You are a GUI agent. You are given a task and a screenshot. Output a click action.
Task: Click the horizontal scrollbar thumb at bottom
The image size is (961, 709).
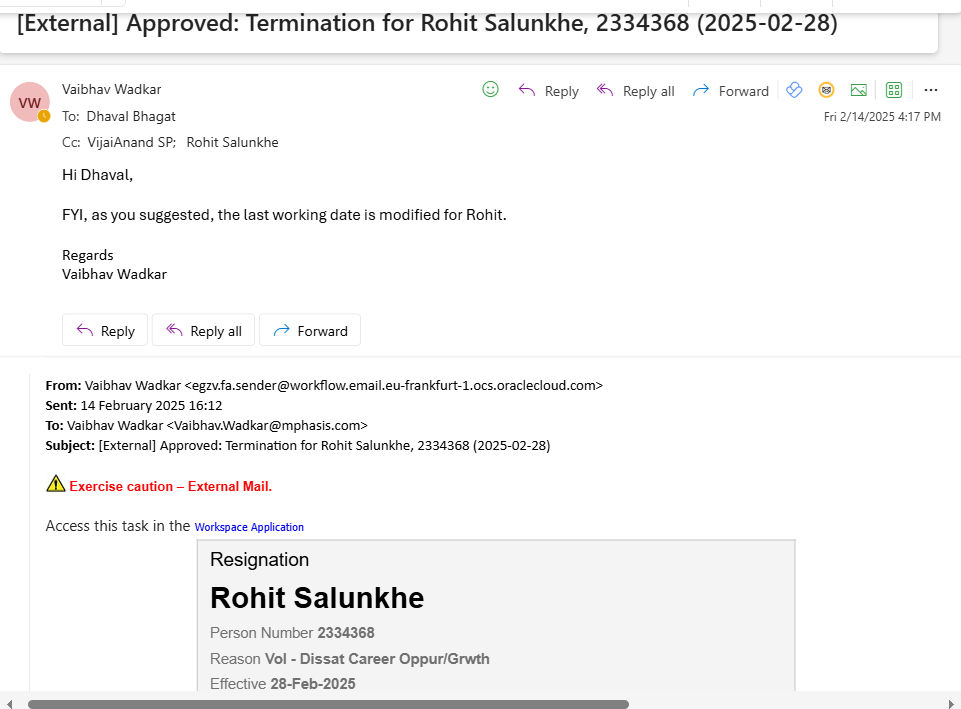[x=328, y=704]
